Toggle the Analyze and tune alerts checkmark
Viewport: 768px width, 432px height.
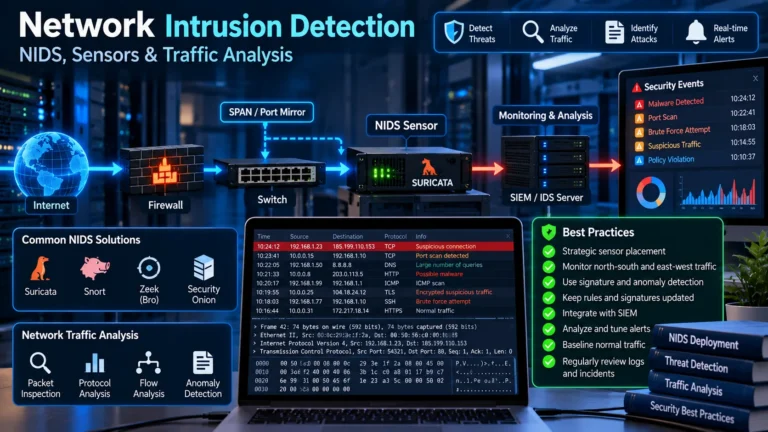tap(549, 329)
